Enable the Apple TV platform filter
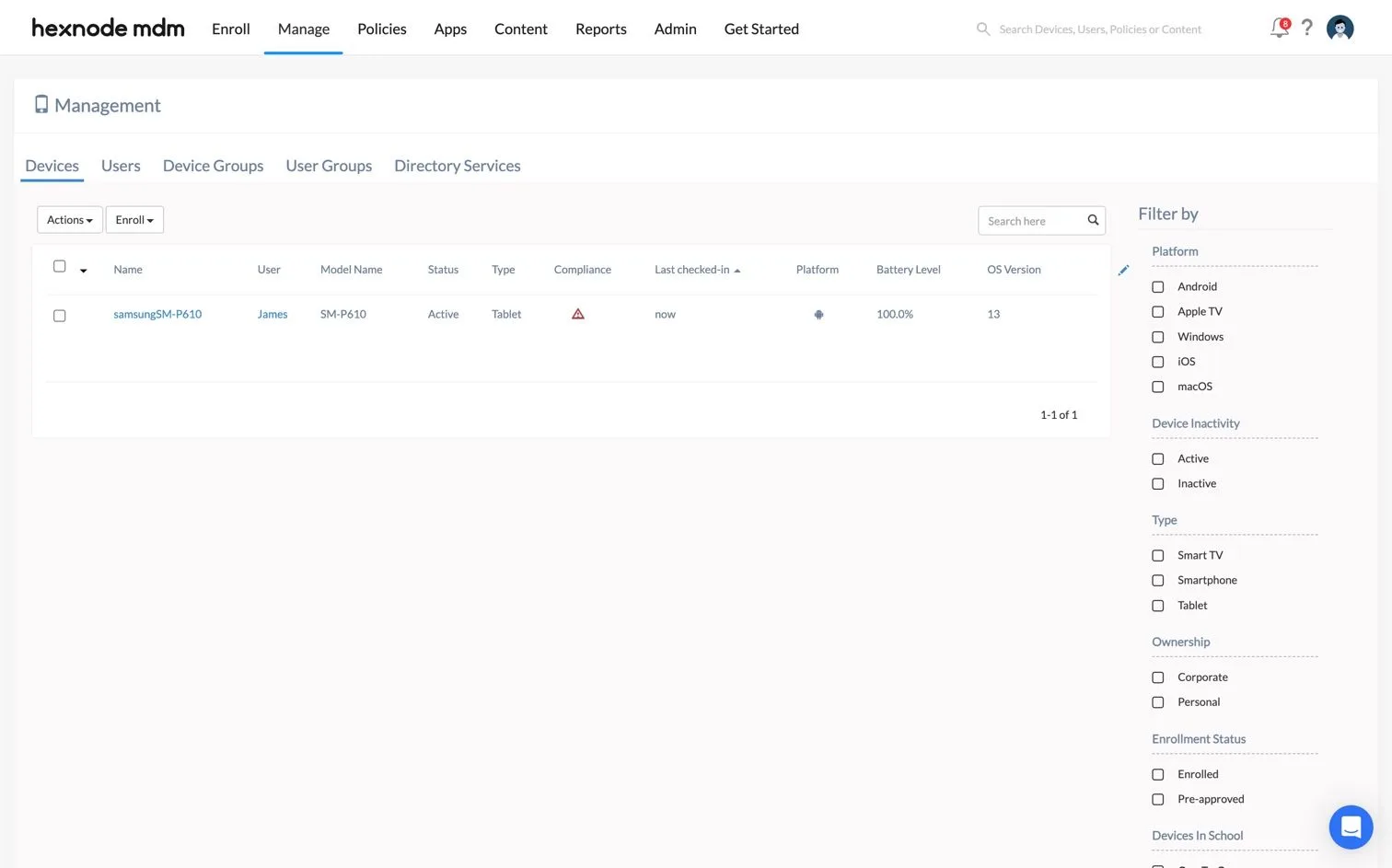The width and height of the screenshot is (1392, 868). (x=1158, y=312)
